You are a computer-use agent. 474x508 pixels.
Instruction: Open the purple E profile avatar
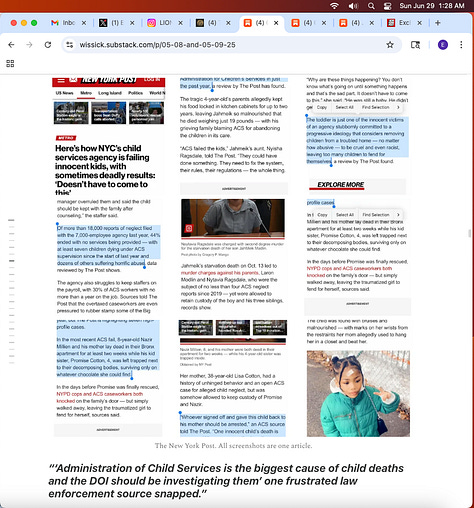pos(443,45)
